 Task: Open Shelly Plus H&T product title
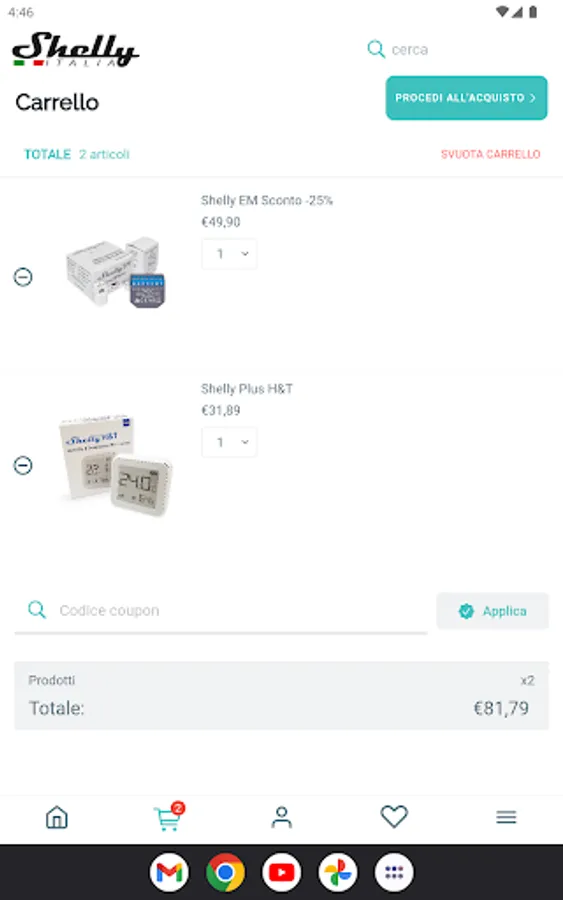pyautogui.click(x=247, y=389)
